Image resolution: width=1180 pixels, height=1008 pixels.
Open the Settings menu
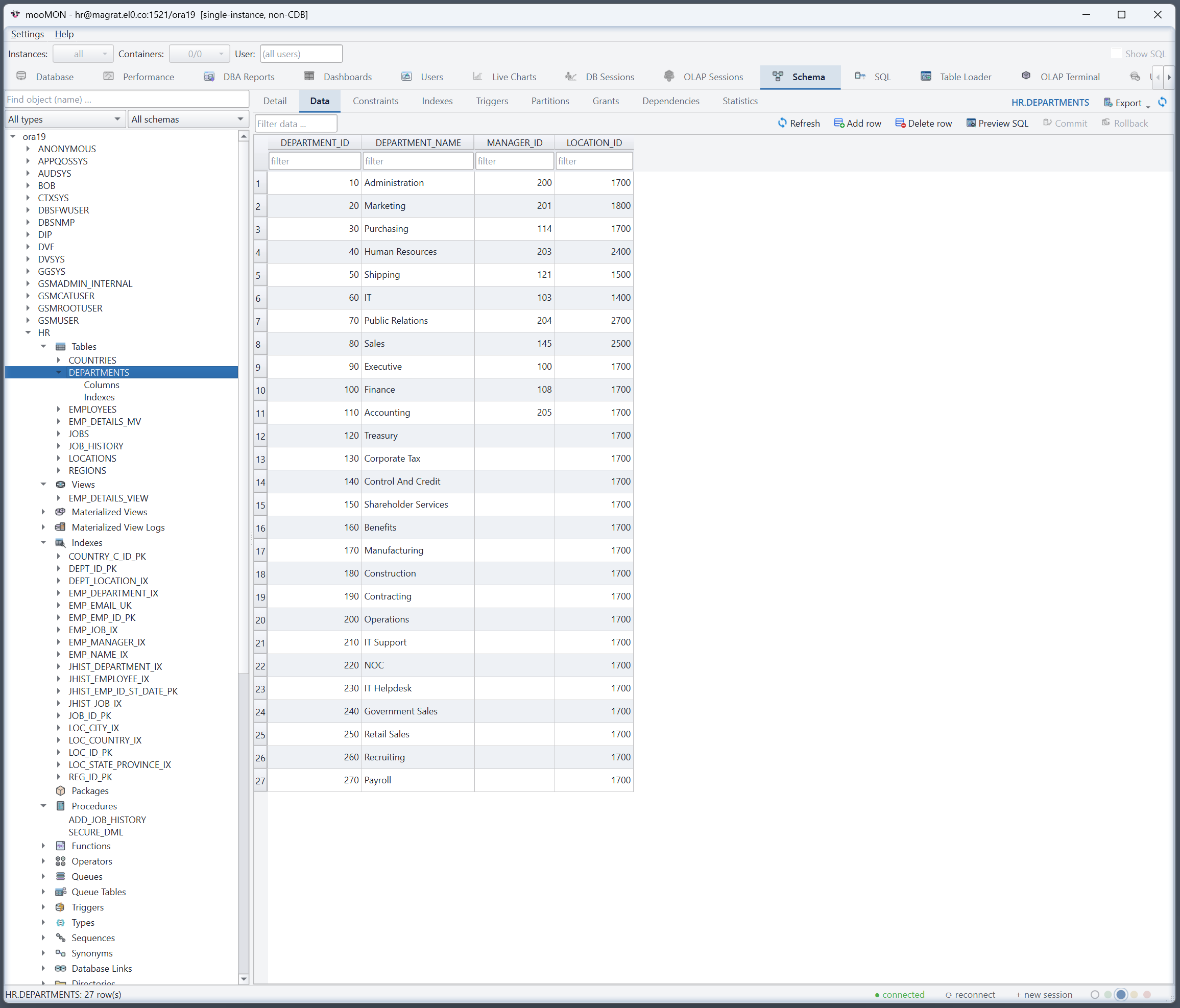pos(27,34)
